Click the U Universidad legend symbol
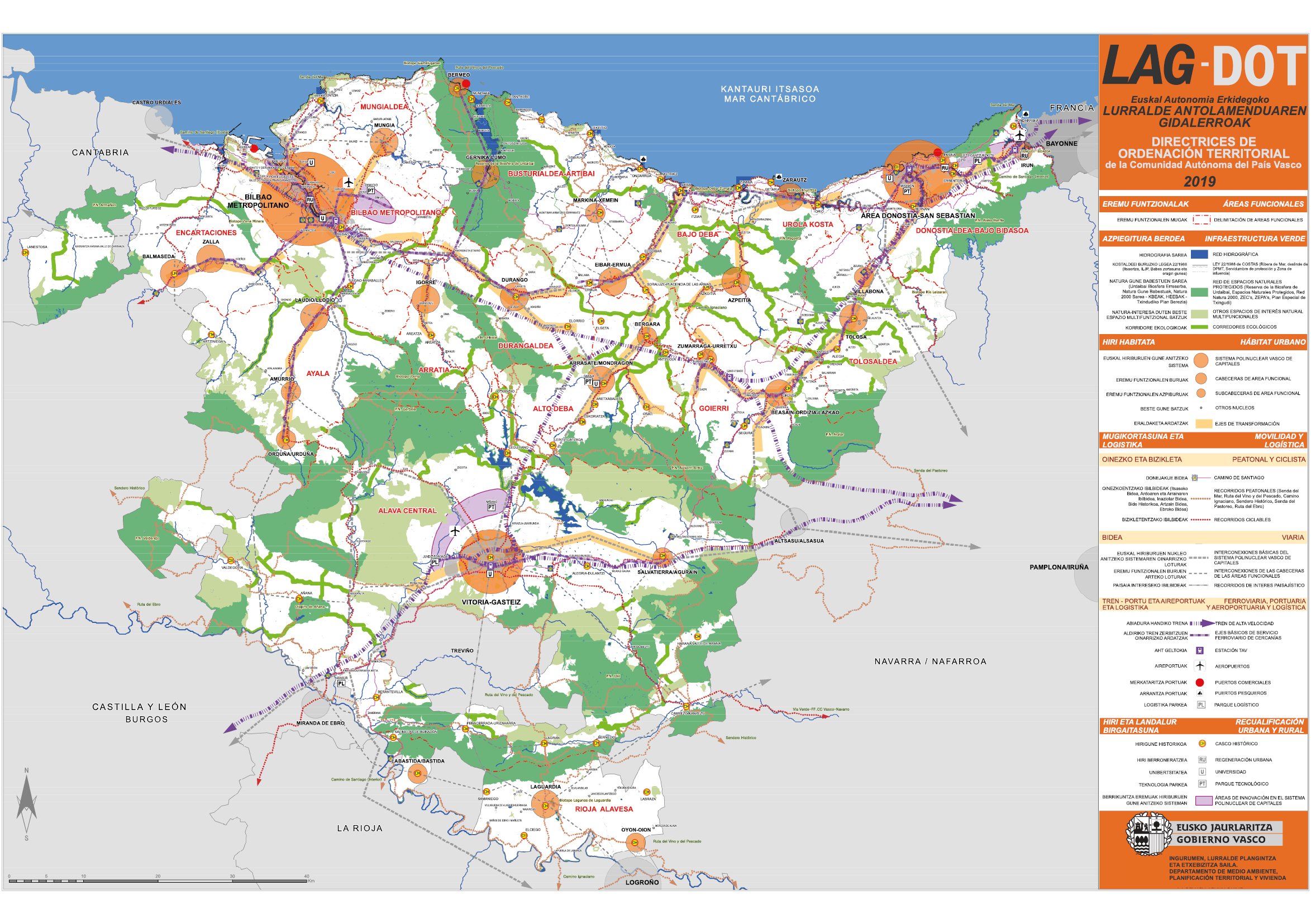 pos(1202,771)
